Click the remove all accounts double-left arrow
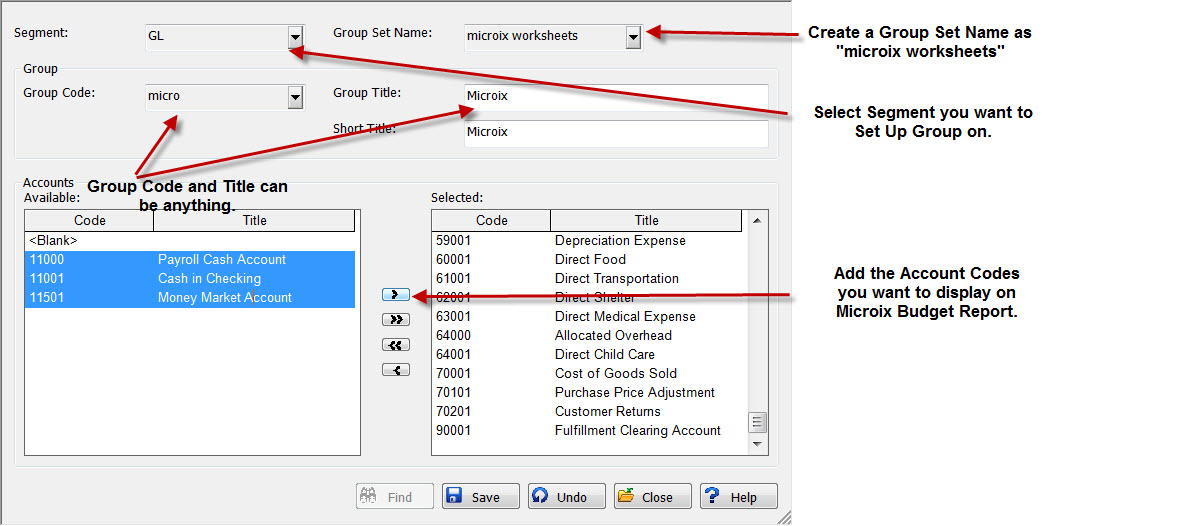Viewport: 1183px width, 526px height. click(396, 345)
